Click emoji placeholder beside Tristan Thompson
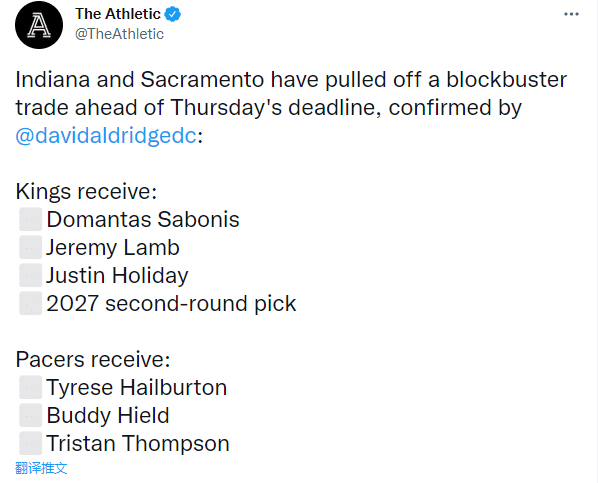 tap(31, 443)
